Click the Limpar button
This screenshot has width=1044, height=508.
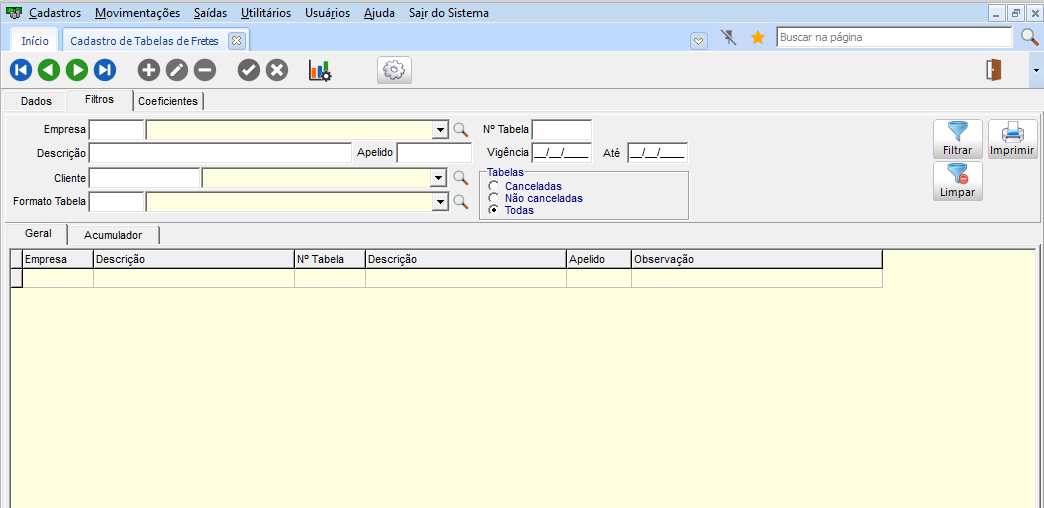coord(957,181)
